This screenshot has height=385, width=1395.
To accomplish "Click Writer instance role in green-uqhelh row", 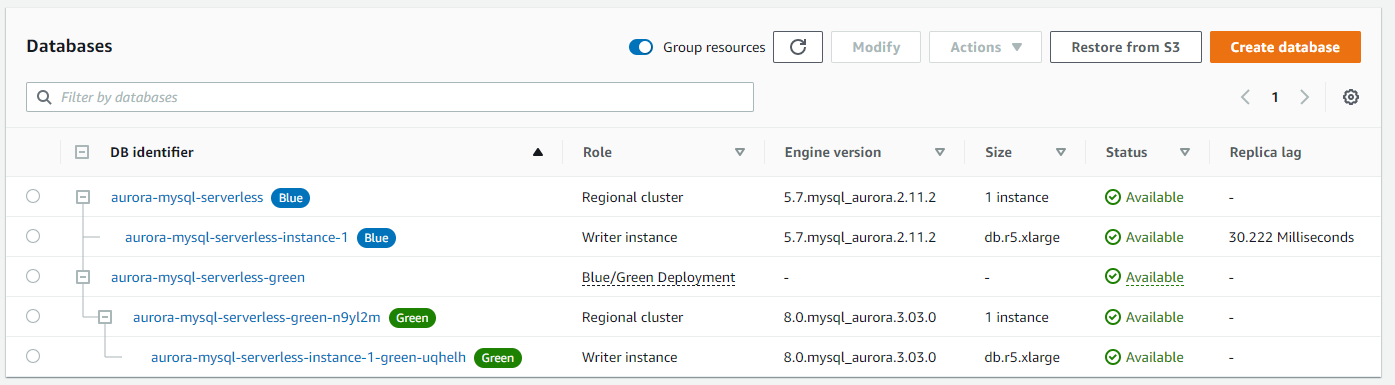I will coord(629,357).
